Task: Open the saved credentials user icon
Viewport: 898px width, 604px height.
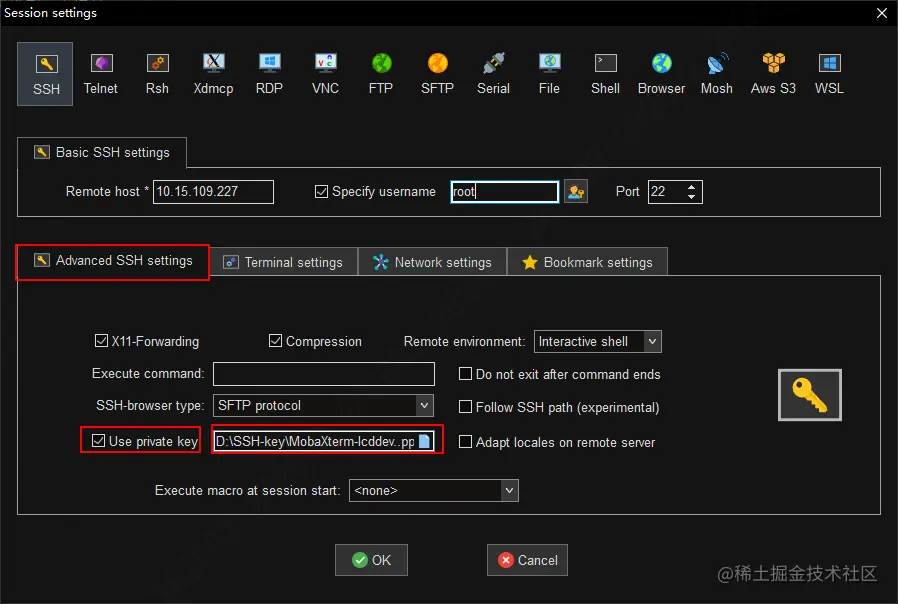Action: pyautogui.click(x=576, y=192)
